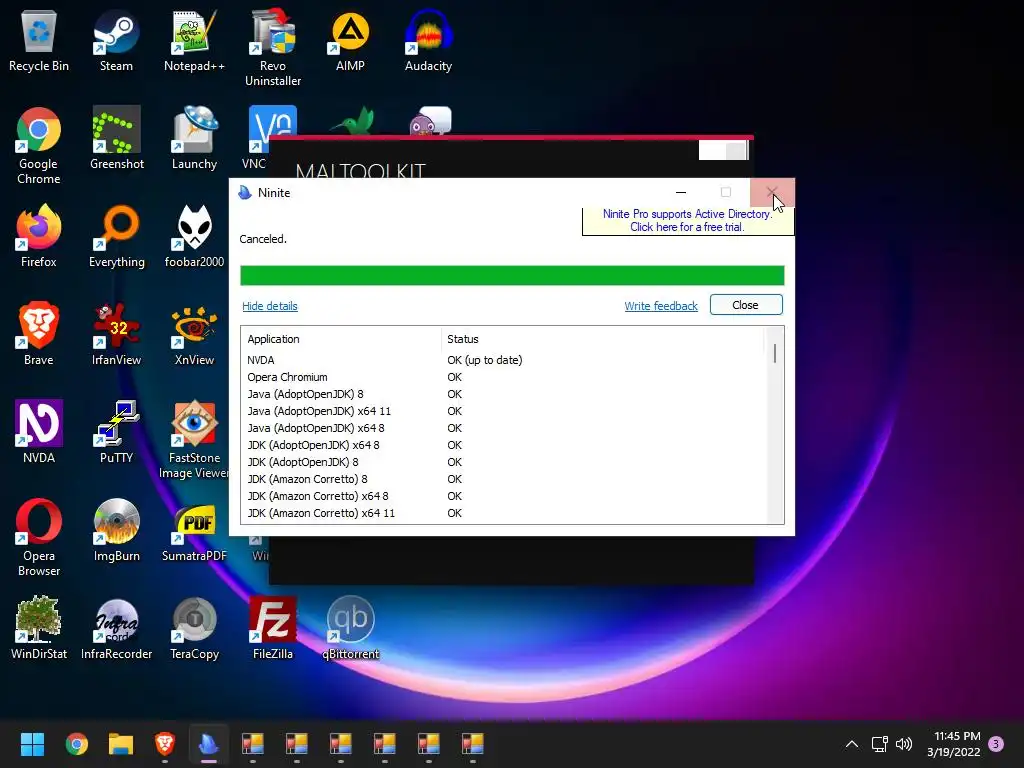This screenshot has width=1024, height=768.
Task: Click the Application column header
Action: click(x=341, y=339)
